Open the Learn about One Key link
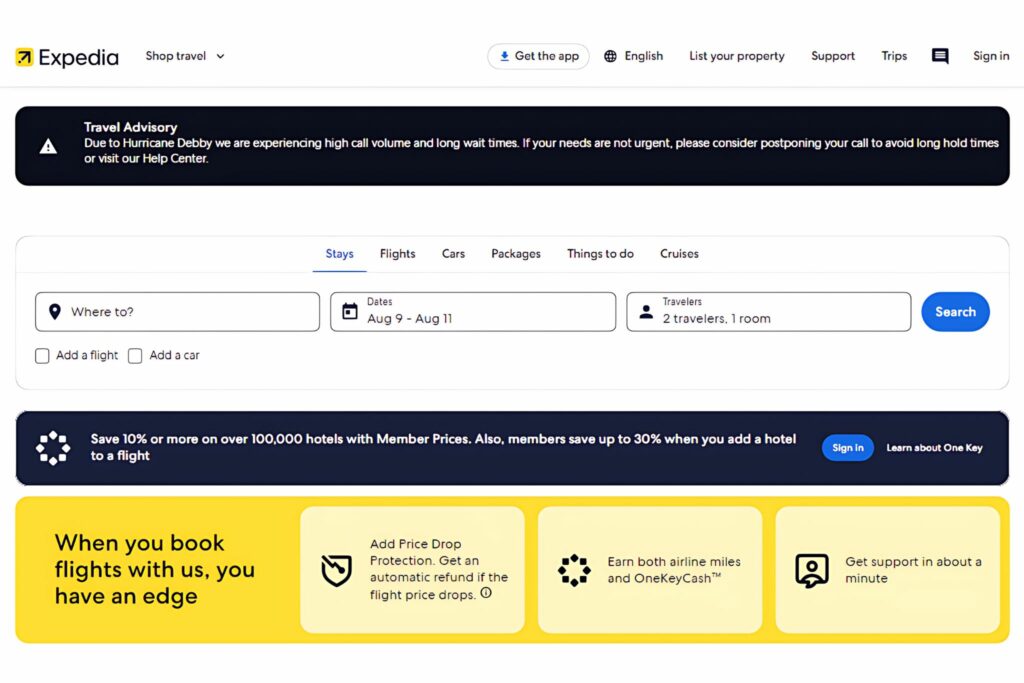 click(x=934, y=447)
